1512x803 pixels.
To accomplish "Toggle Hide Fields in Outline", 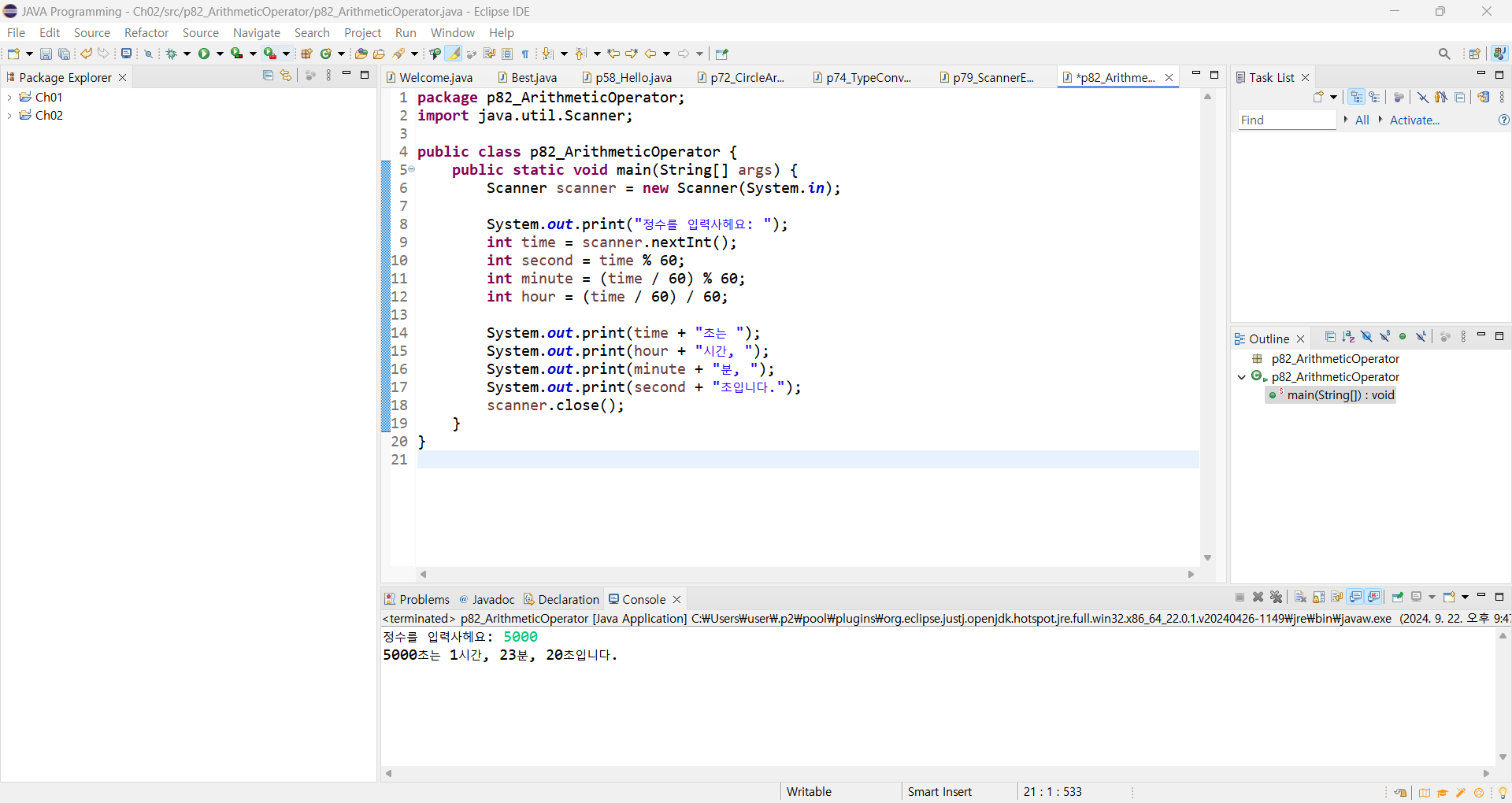I will pos(1366,337).
